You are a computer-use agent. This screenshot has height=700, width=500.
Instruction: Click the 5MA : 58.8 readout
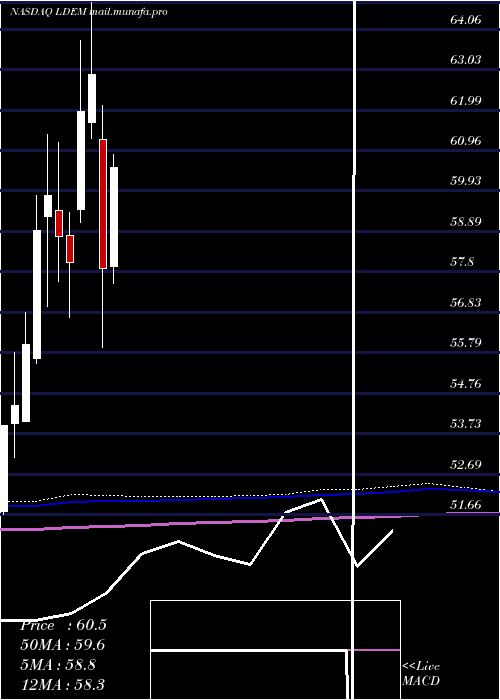(58, 664)
